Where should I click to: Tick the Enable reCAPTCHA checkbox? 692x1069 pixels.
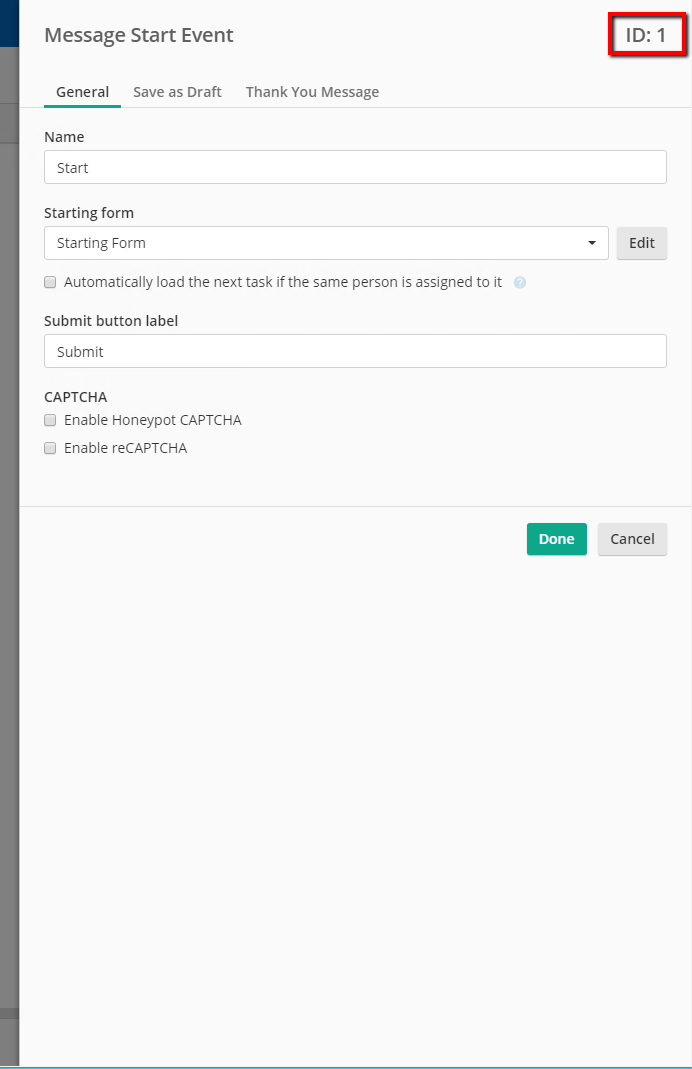[x=50, y=448]
